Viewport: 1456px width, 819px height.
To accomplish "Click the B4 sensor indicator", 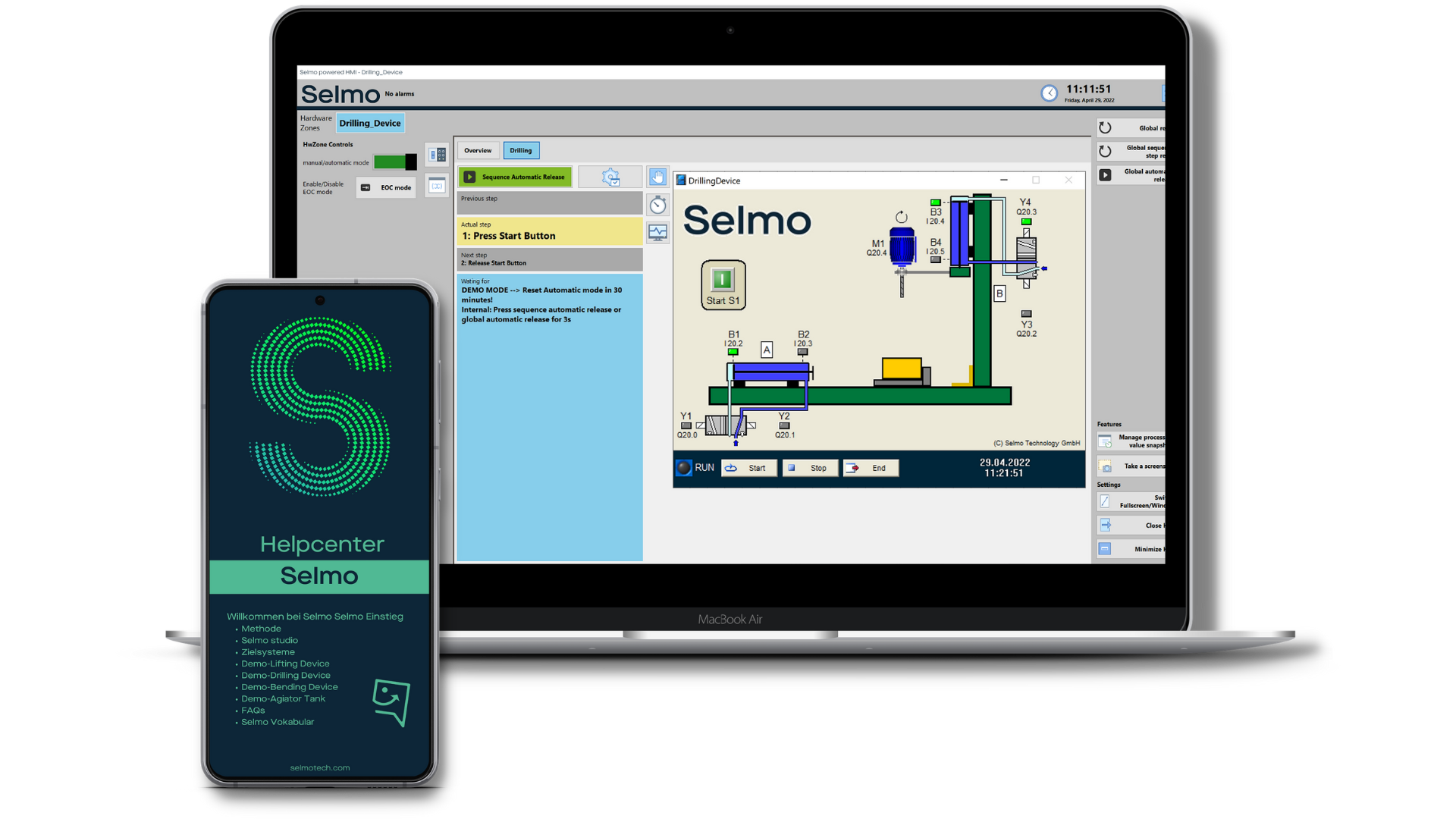I will coord(935,260).
